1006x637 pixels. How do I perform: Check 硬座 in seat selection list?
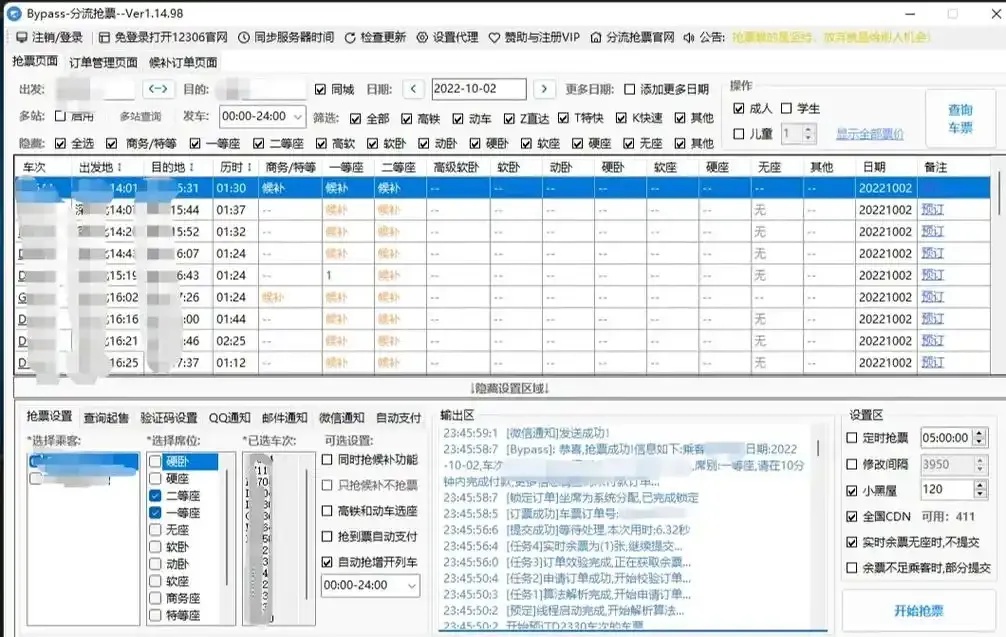pos(155,478)
